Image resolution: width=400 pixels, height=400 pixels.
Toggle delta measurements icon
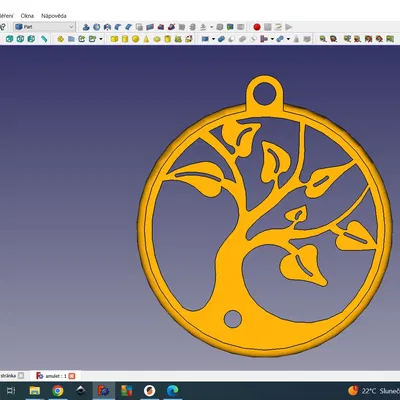(390, 39)
